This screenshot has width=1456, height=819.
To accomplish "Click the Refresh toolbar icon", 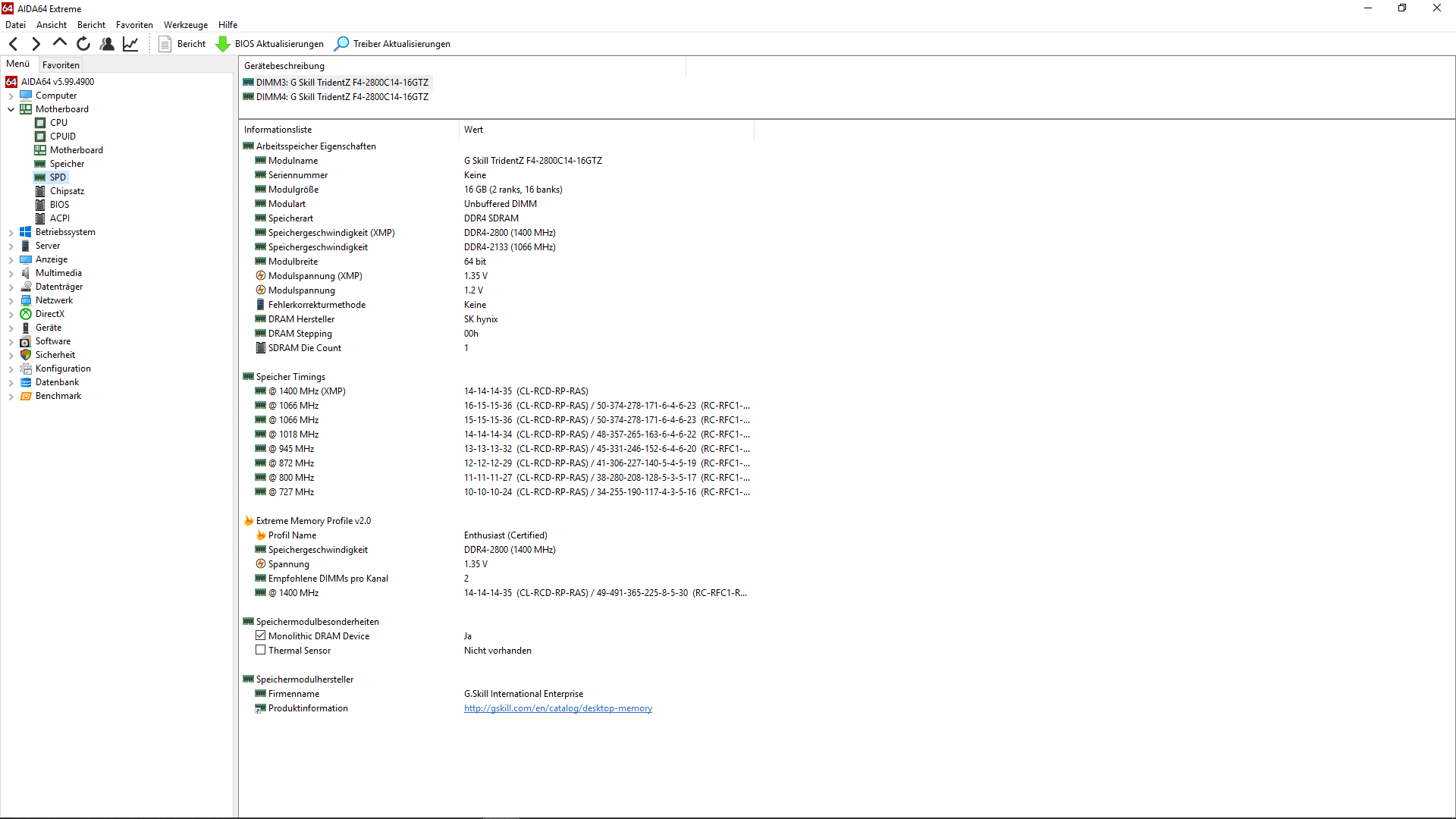I will 83,44.
